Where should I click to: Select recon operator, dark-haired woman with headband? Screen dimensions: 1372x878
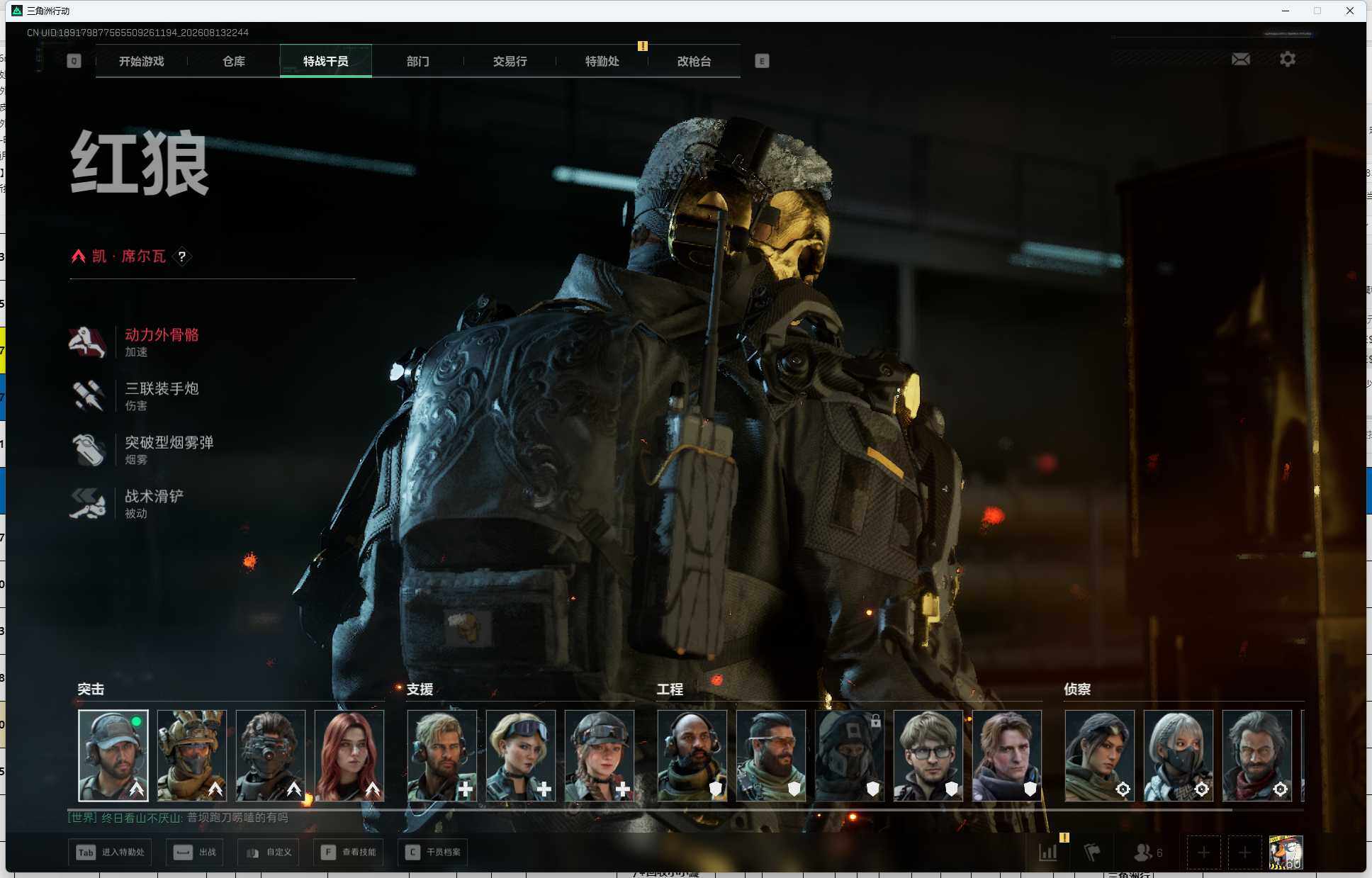[x=1100, y=755]
